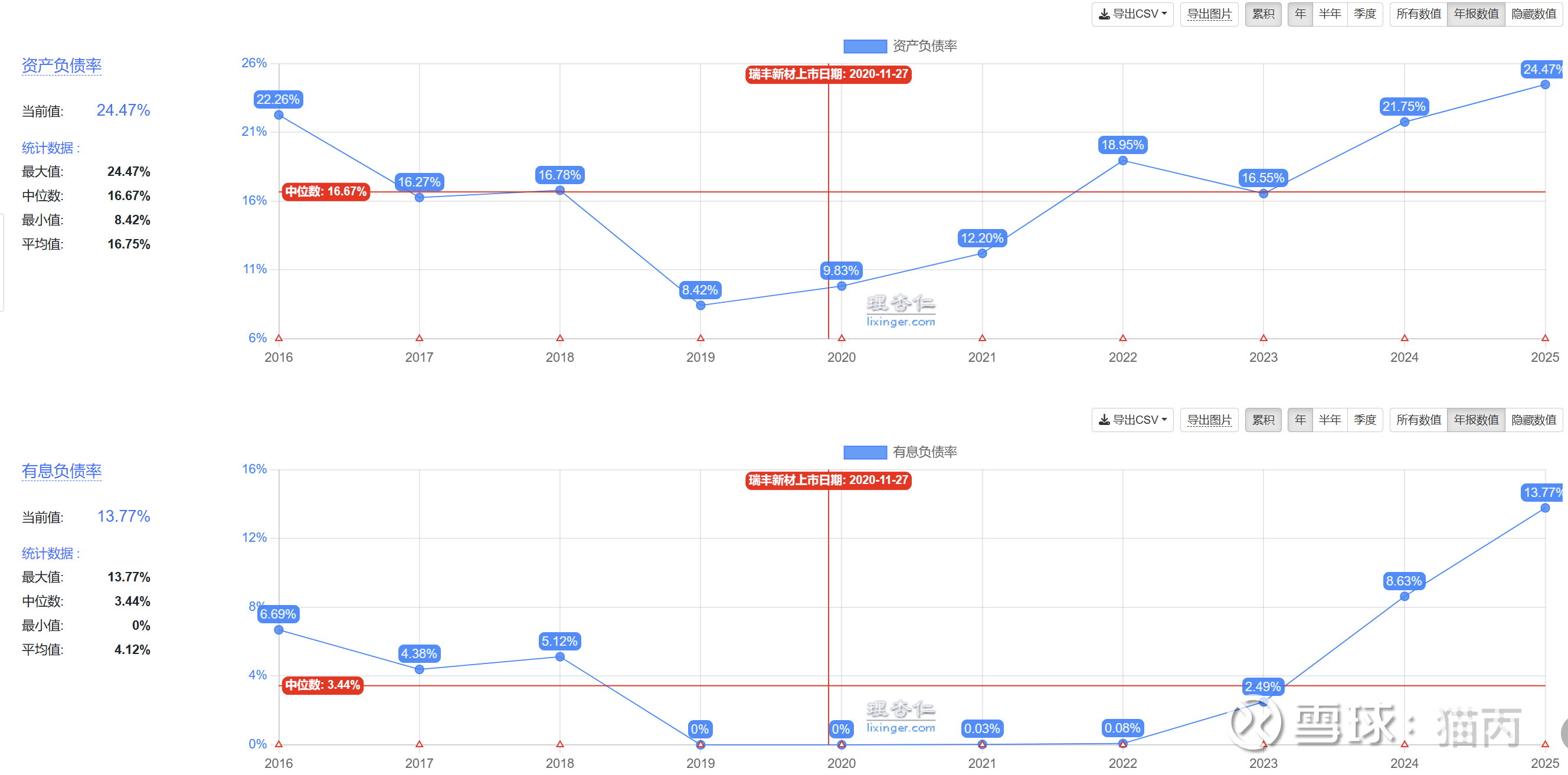Open the 有息负债率 title link
1568x775 pixels.
pos(61,470)
